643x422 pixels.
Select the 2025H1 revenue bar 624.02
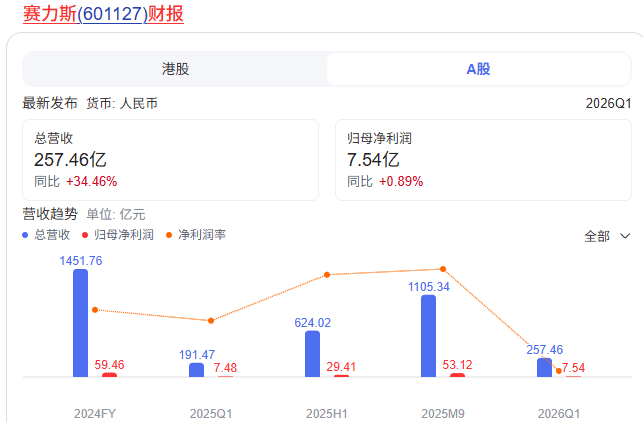(312, 354)
